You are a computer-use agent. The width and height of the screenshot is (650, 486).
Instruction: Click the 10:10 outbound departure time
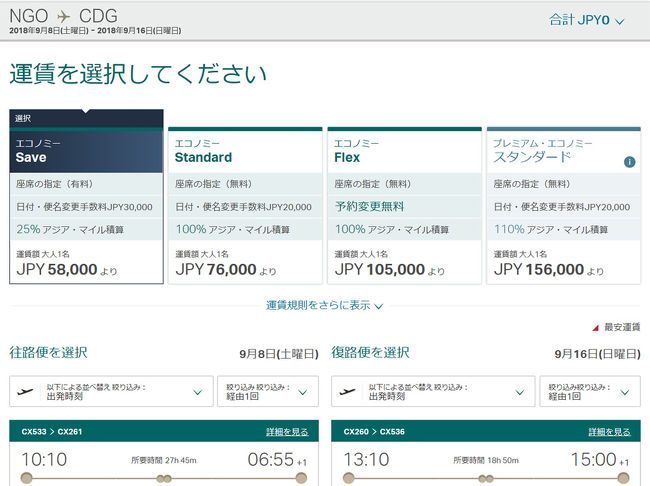tap(44, 459)
